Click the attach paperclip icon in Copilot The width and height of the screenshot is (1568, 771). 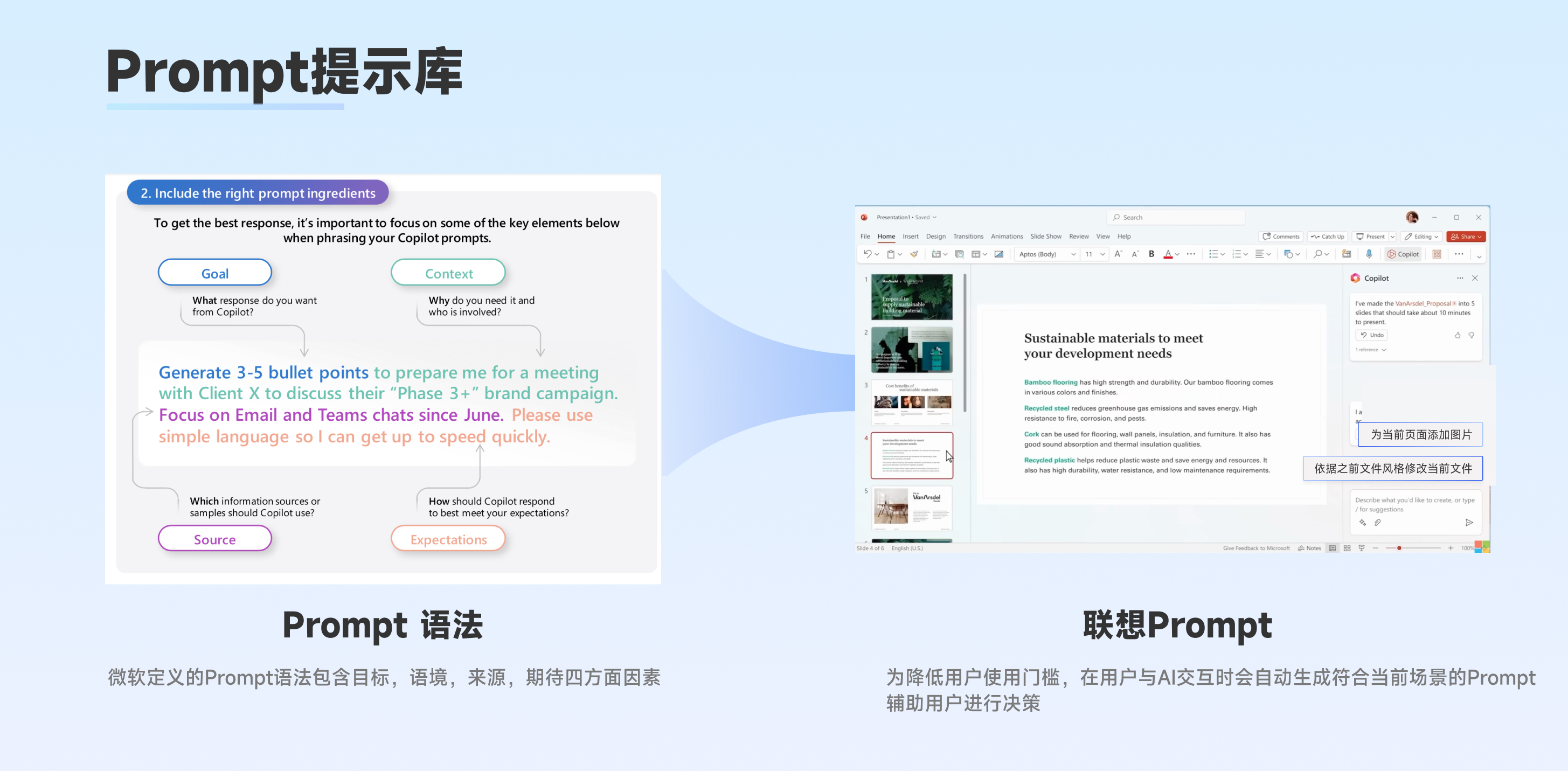[x=1377, y=522]
